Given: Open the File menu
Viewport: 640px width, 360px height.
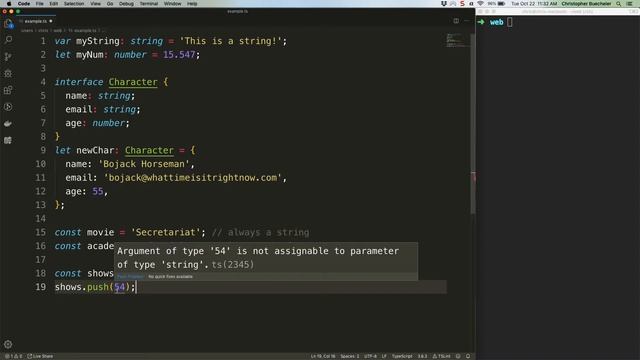Looking at the screenshot, I should [40, 4].
